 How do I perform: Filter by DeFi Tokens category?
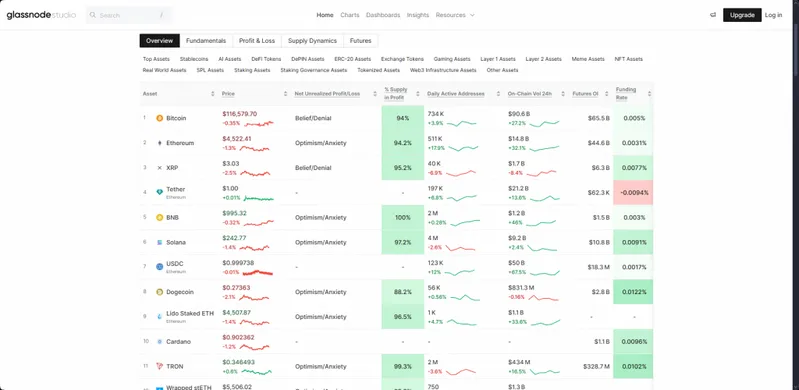(x=266, y=59)
